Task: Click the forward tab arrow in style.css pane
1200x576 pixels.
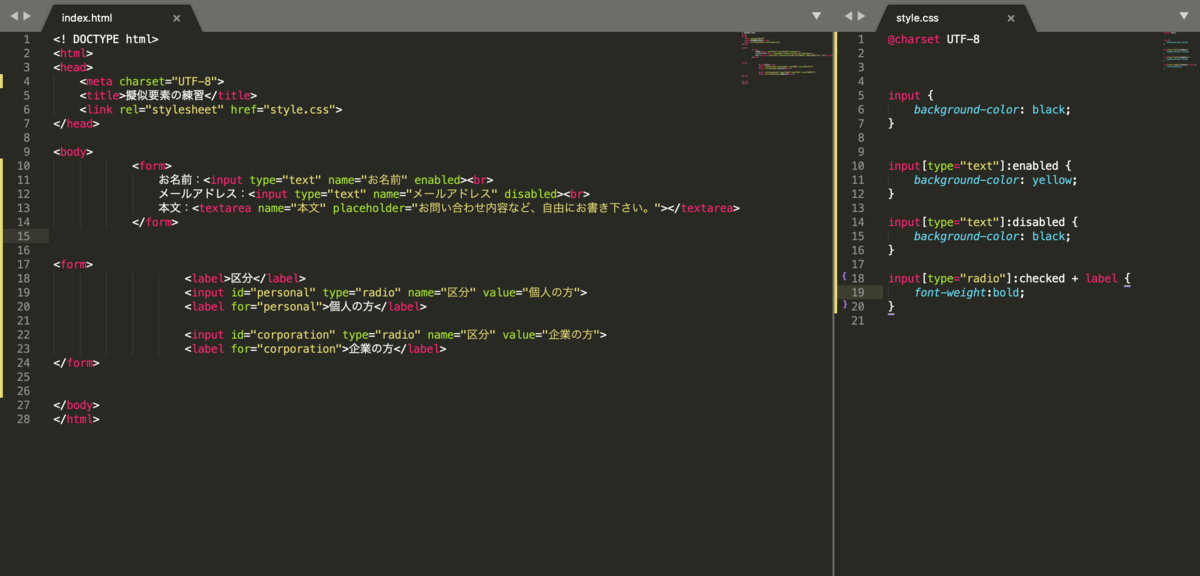Action: pyautogui.click(x=862, y=16)
